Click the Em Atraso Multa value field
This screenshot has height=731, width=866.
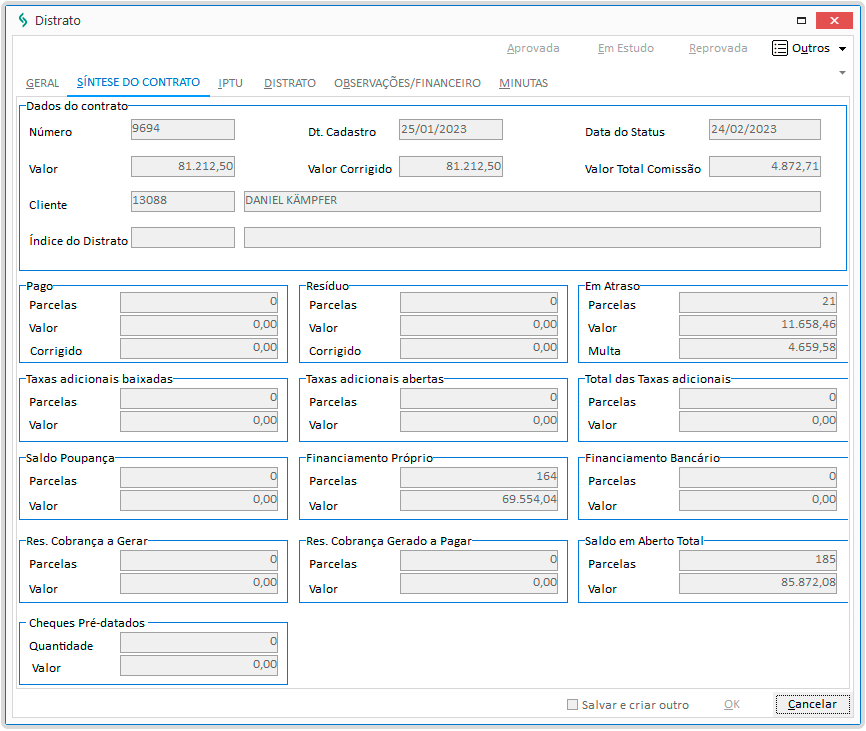pyautogui.click(x=758, y=348)
